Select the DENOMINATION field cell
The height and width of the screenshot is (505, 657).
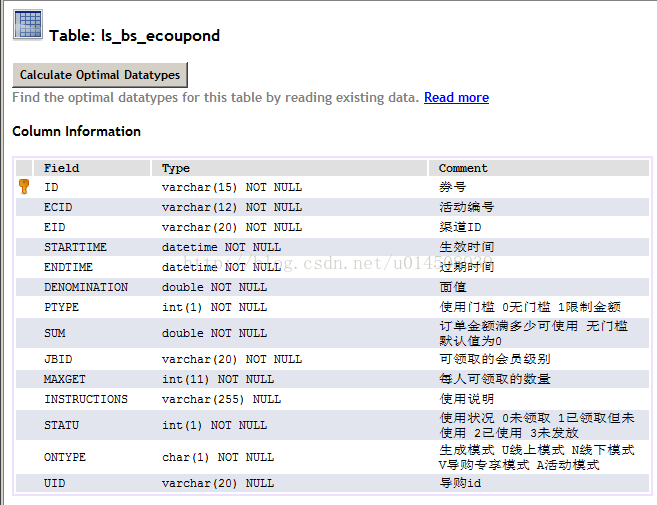pyautogui.click(x=92, y=287)
